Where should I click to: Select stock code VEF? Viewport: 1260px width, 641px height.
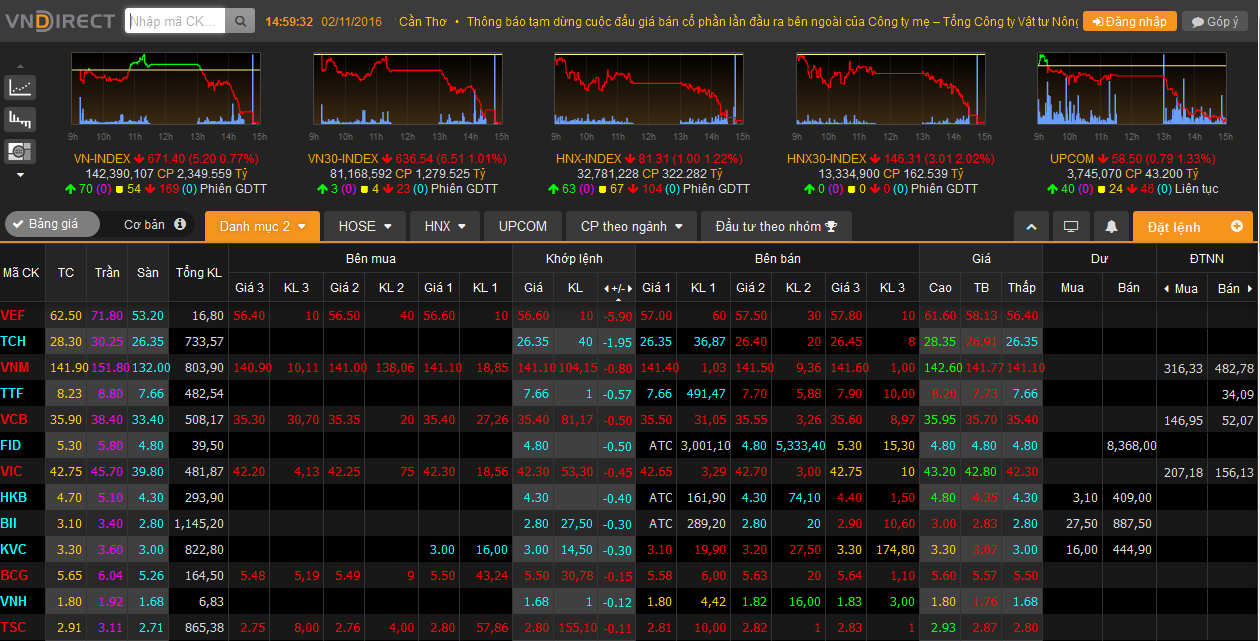(x=13, y=315)
